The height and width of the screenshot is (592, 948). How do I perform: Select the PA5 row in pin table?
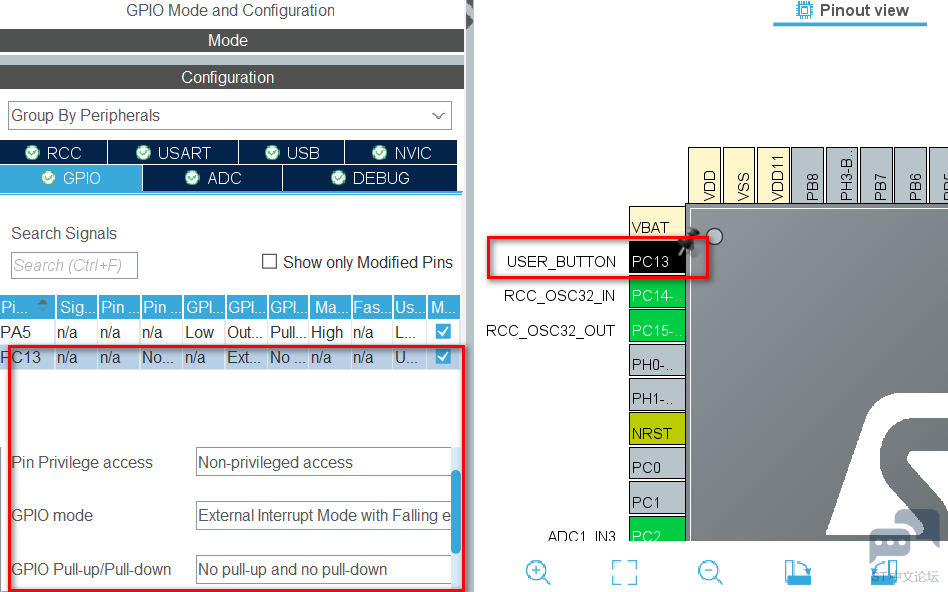click(230, 332)
